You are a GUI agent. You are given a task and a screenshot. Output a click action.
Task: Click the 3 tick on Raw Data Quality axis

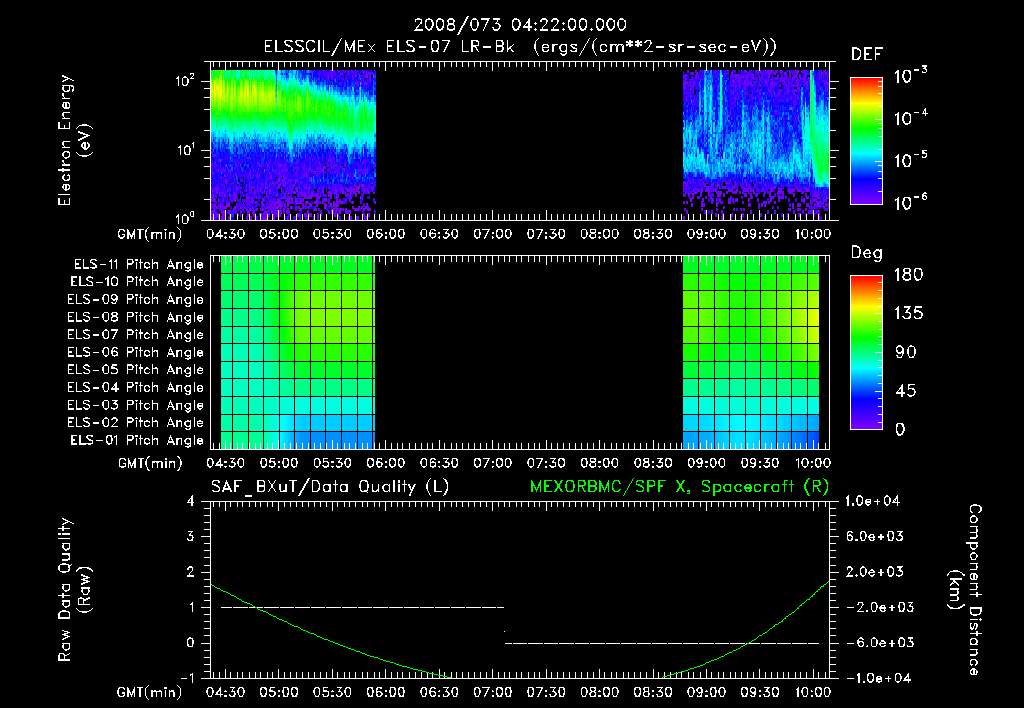[x=191, y=536]
